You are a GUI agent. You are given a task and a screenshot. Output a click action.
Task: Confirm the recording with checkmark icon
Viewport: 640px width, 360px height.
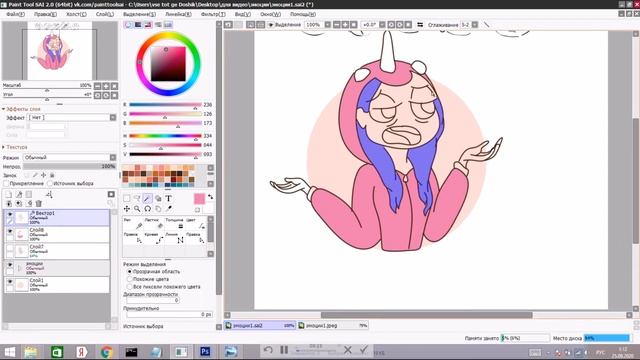(364, 350)
